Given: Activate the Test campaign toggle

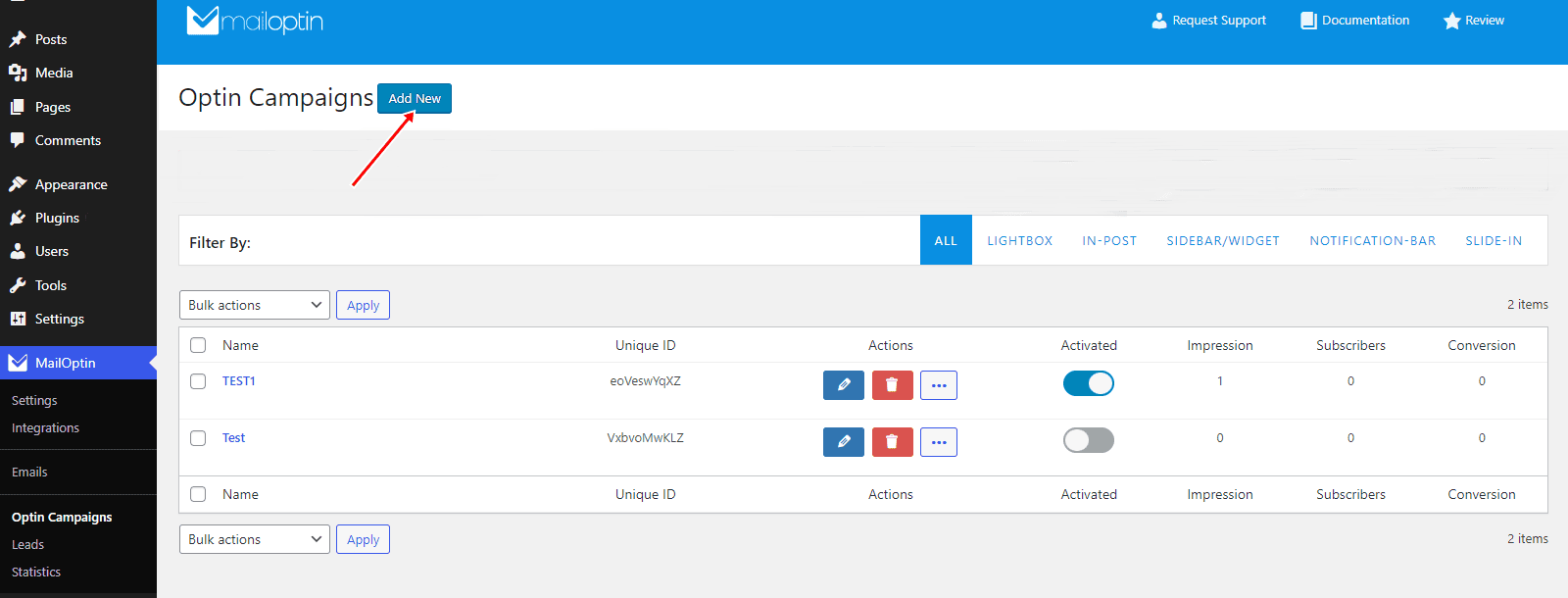Looking at the screenshot, I should (1088, 440).
